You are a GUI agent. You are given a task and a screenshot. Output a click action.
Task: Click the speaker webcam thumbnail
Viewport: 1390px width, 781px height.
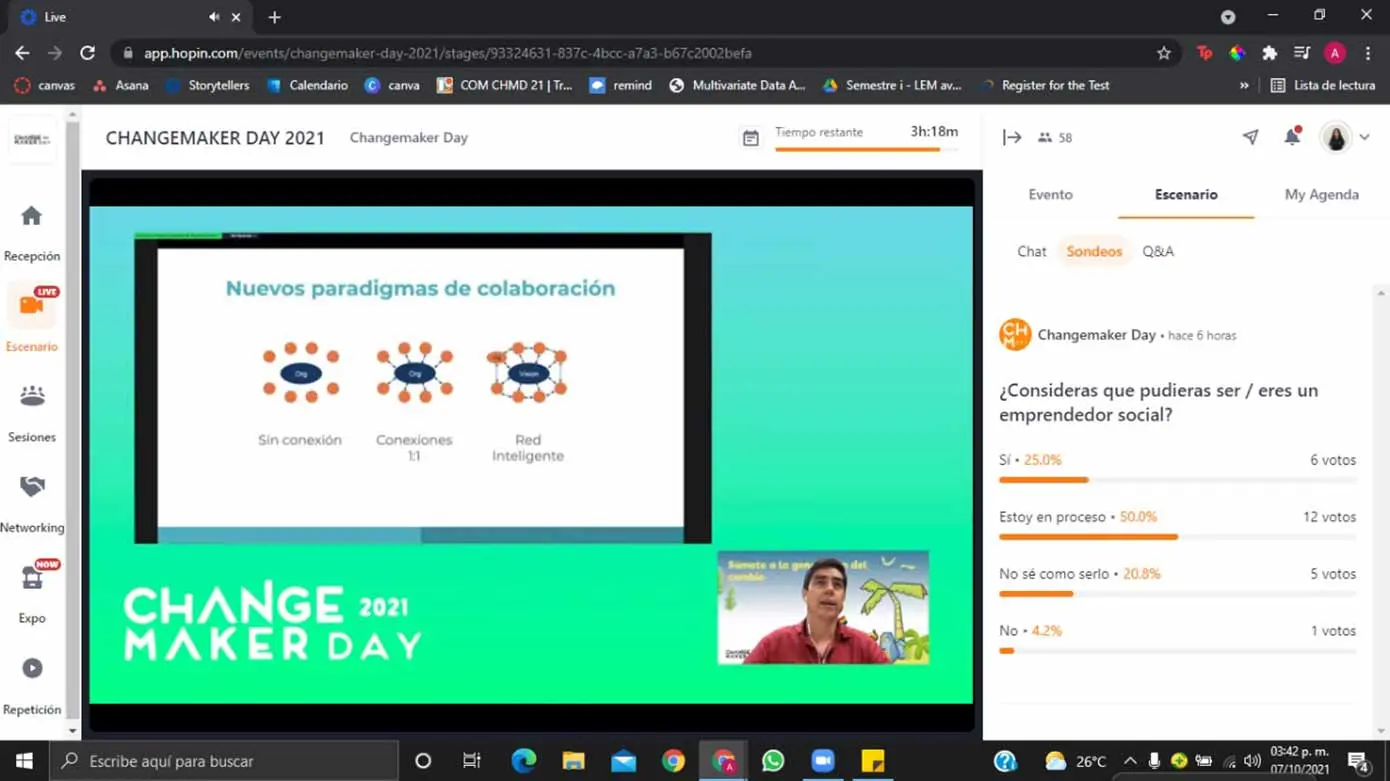click(823, 607)
